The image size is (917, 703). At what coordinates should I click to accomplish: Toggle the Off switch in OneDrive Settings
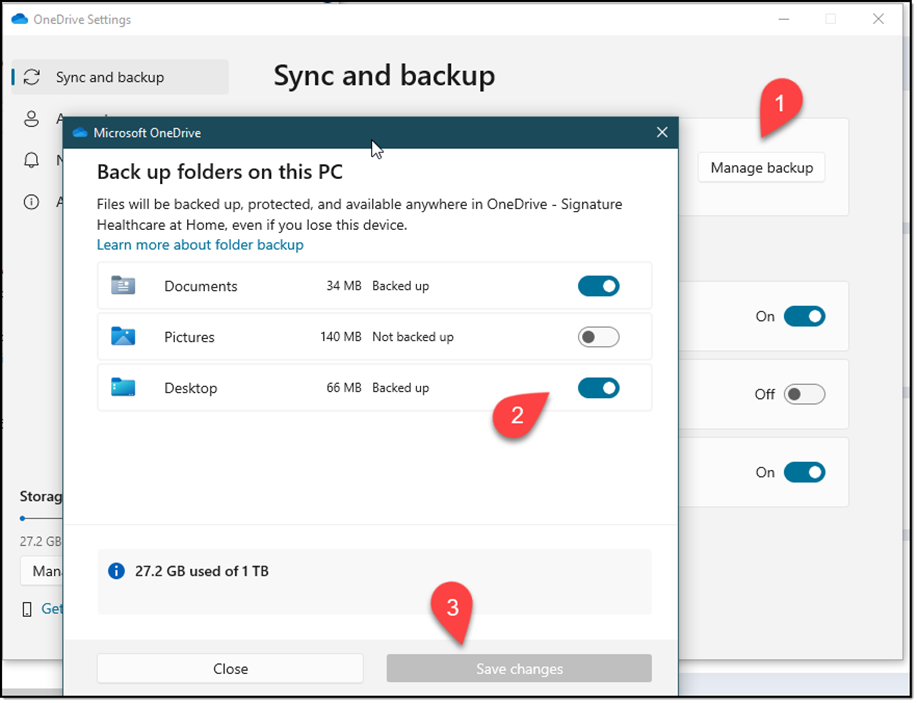tap(805, 395)
